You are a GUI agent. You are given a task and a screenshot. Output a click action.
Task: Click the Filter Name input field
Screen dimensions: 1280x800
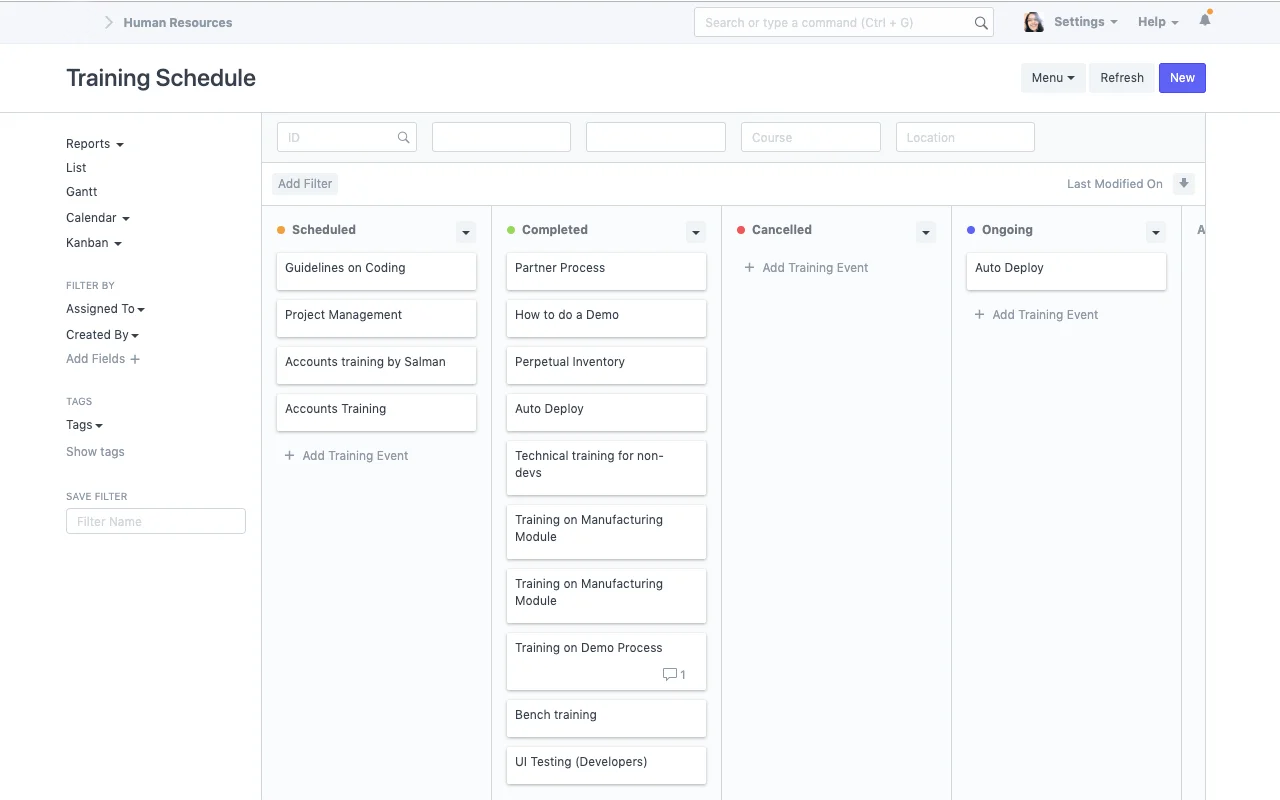(x=156, y=521)
